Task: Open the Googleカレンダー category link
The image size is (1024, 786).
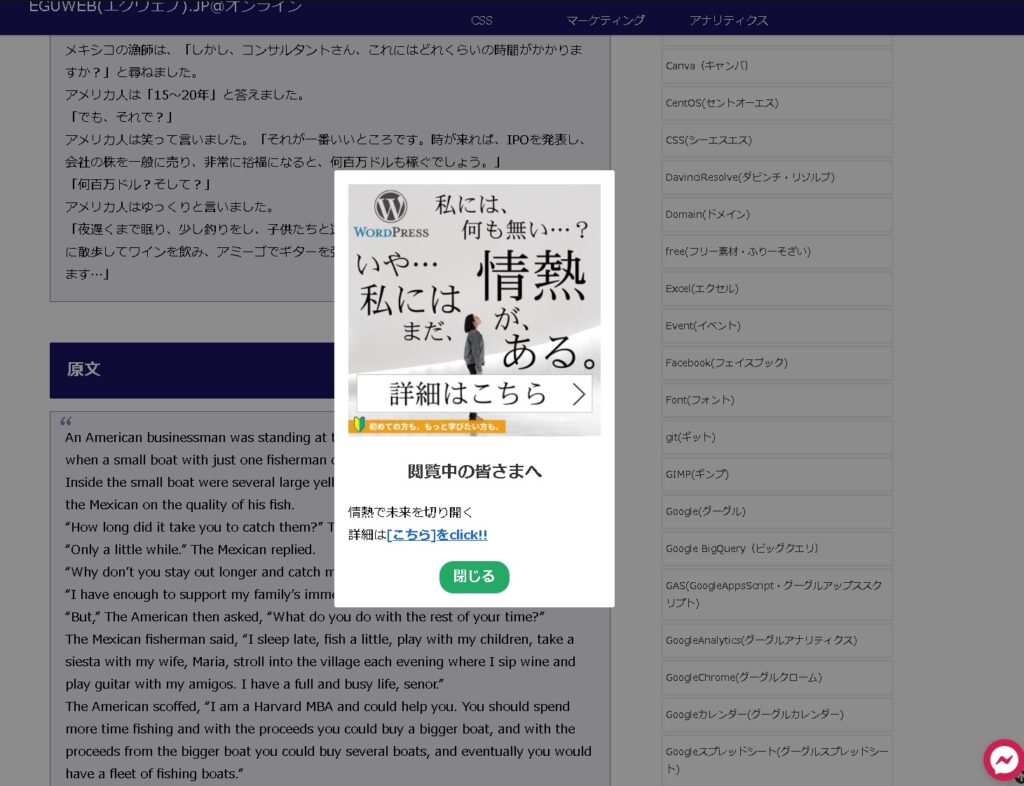Action: click(754, 714)
